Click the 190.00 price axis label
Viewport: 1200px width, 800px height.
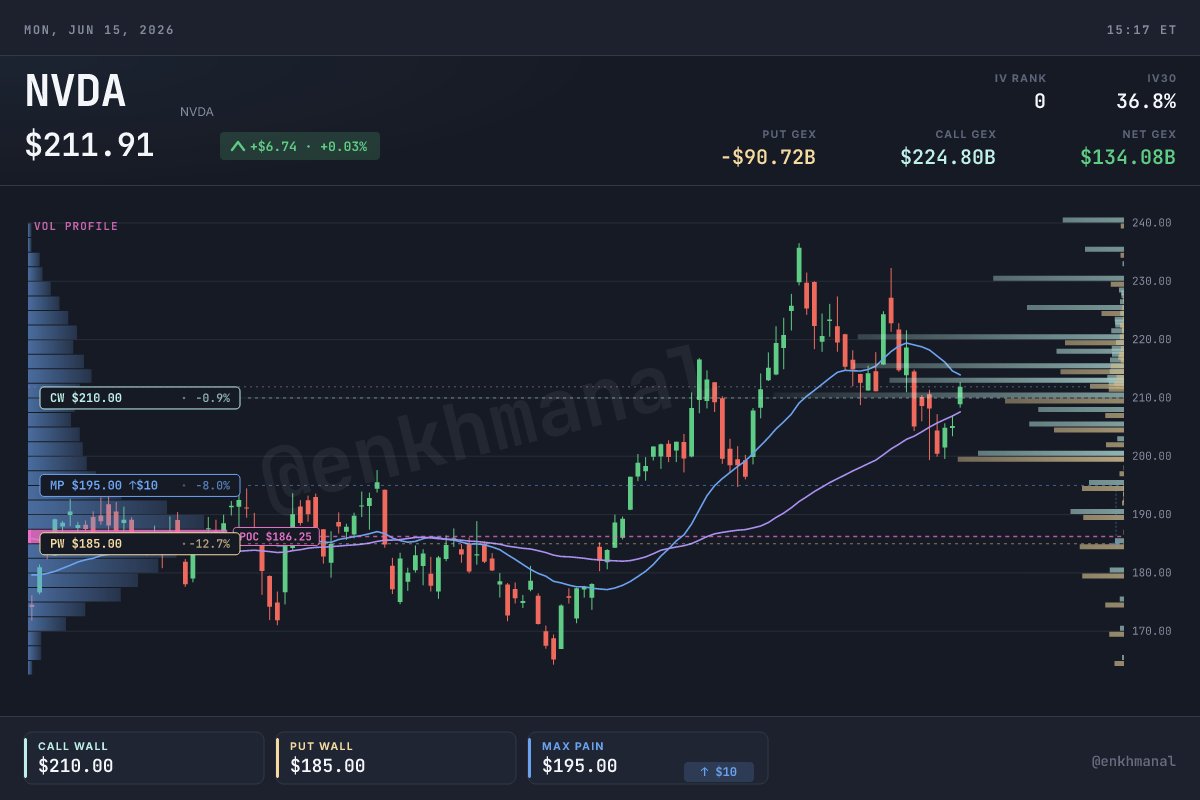[x=1152, y=515]
